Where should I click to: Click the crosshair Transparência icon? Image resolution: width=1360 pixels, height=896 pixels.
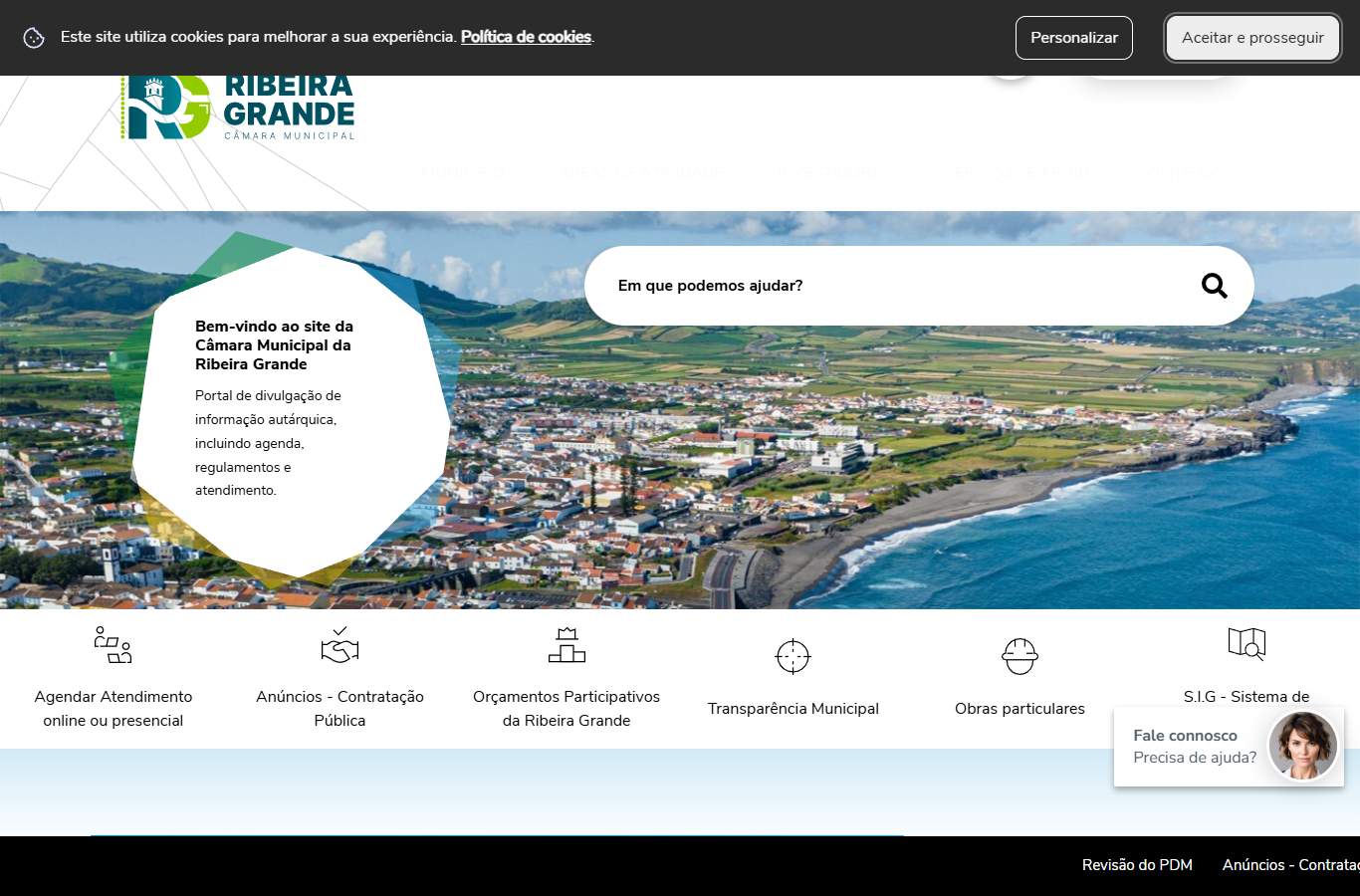[793, 656]
